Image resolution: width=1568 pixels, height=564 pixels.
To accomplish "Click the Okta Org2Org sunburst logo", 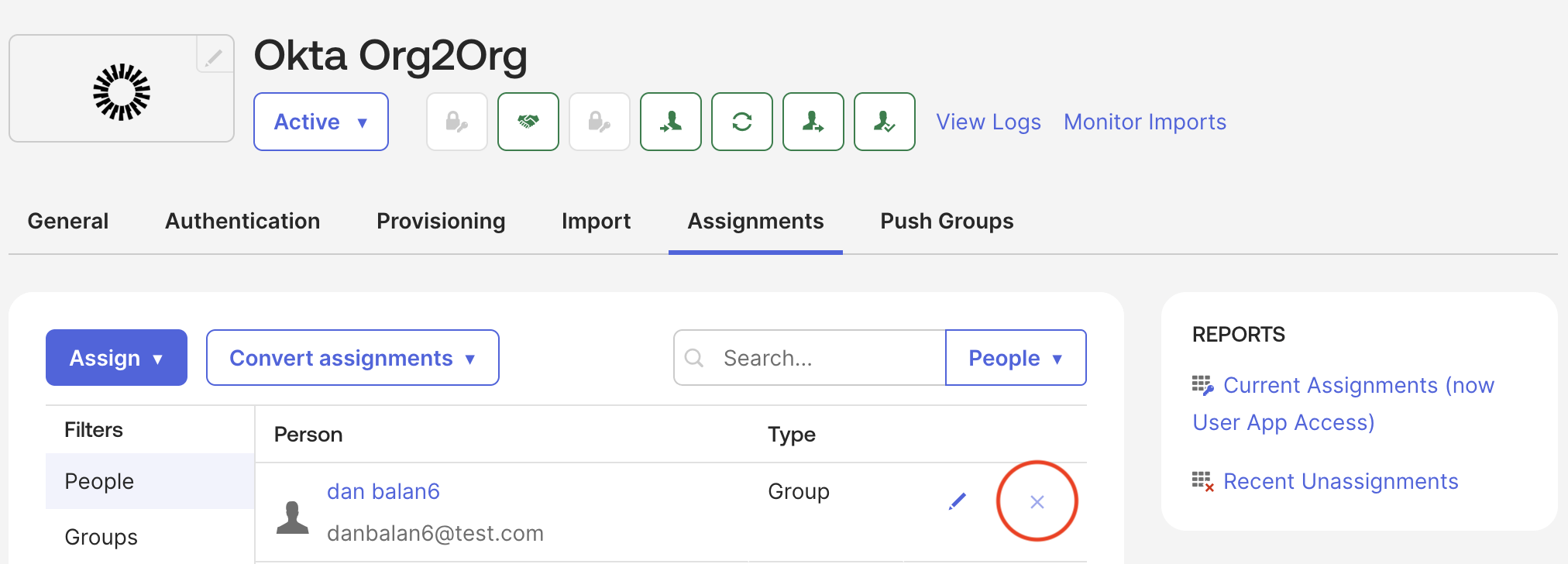I will click(x=122, y=92).
